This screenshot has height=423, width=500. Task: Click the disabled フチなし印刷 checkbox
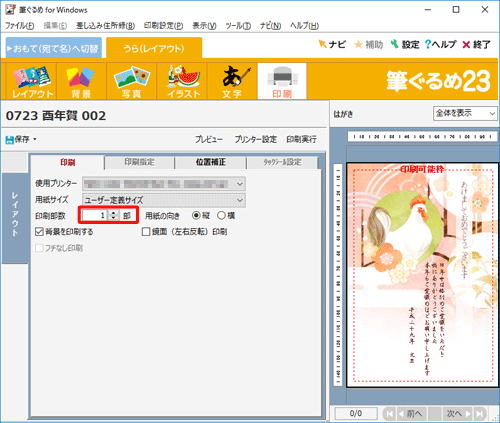(x=39, y=248)
